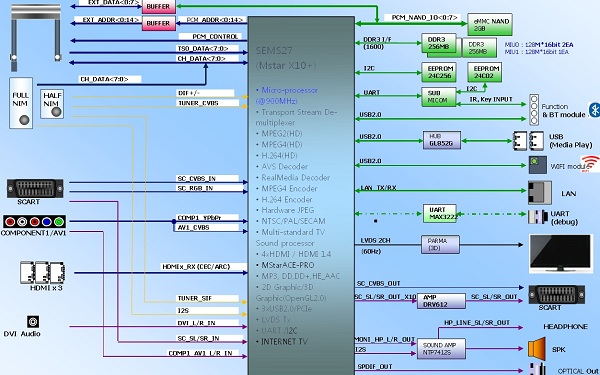Select the SUB MICOM block
Viewport: 600px width, 375px height.
pos(439,97)
